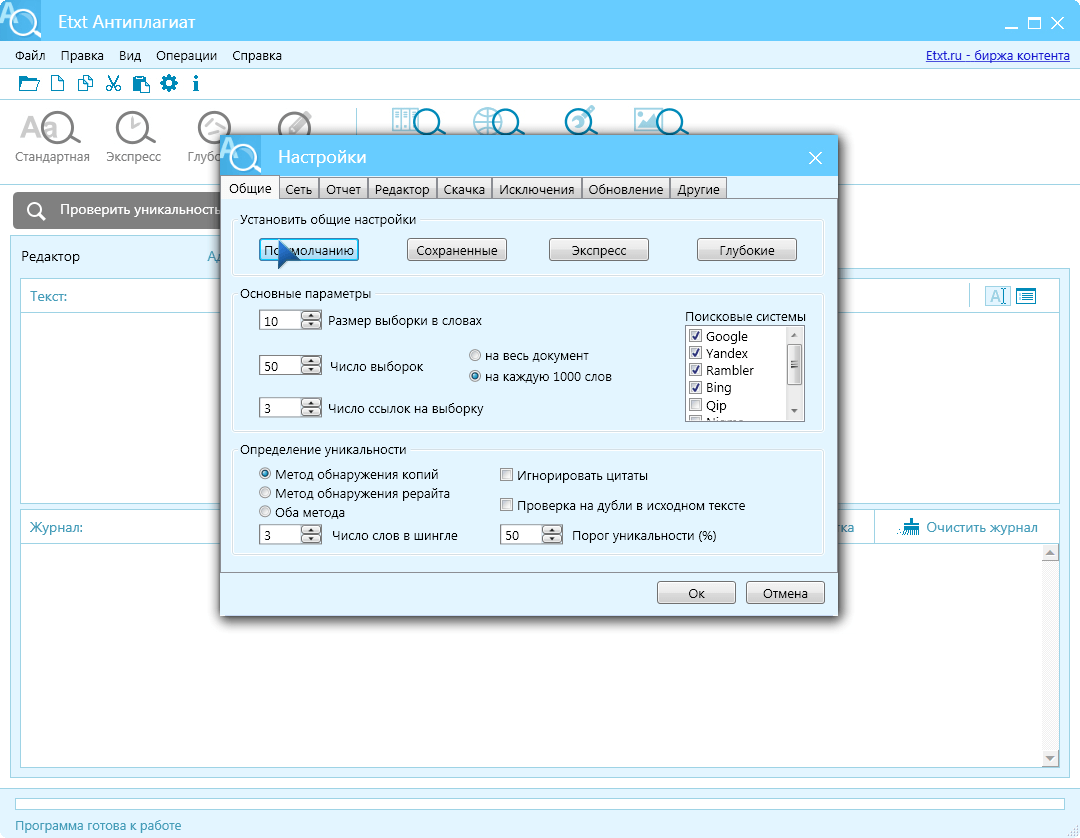The height and width of the screenshot is (838, 1080).
Task: Open the Редактор settings tab
Action: (x=402, y=189)
